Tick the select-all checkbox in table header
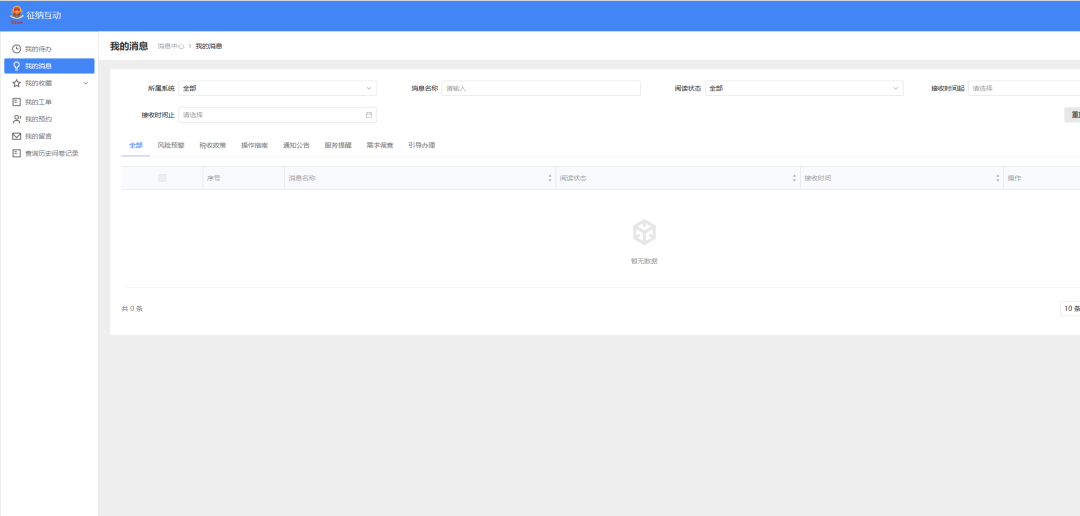This screenshot has height=516, width=1080. click(163, 178)
